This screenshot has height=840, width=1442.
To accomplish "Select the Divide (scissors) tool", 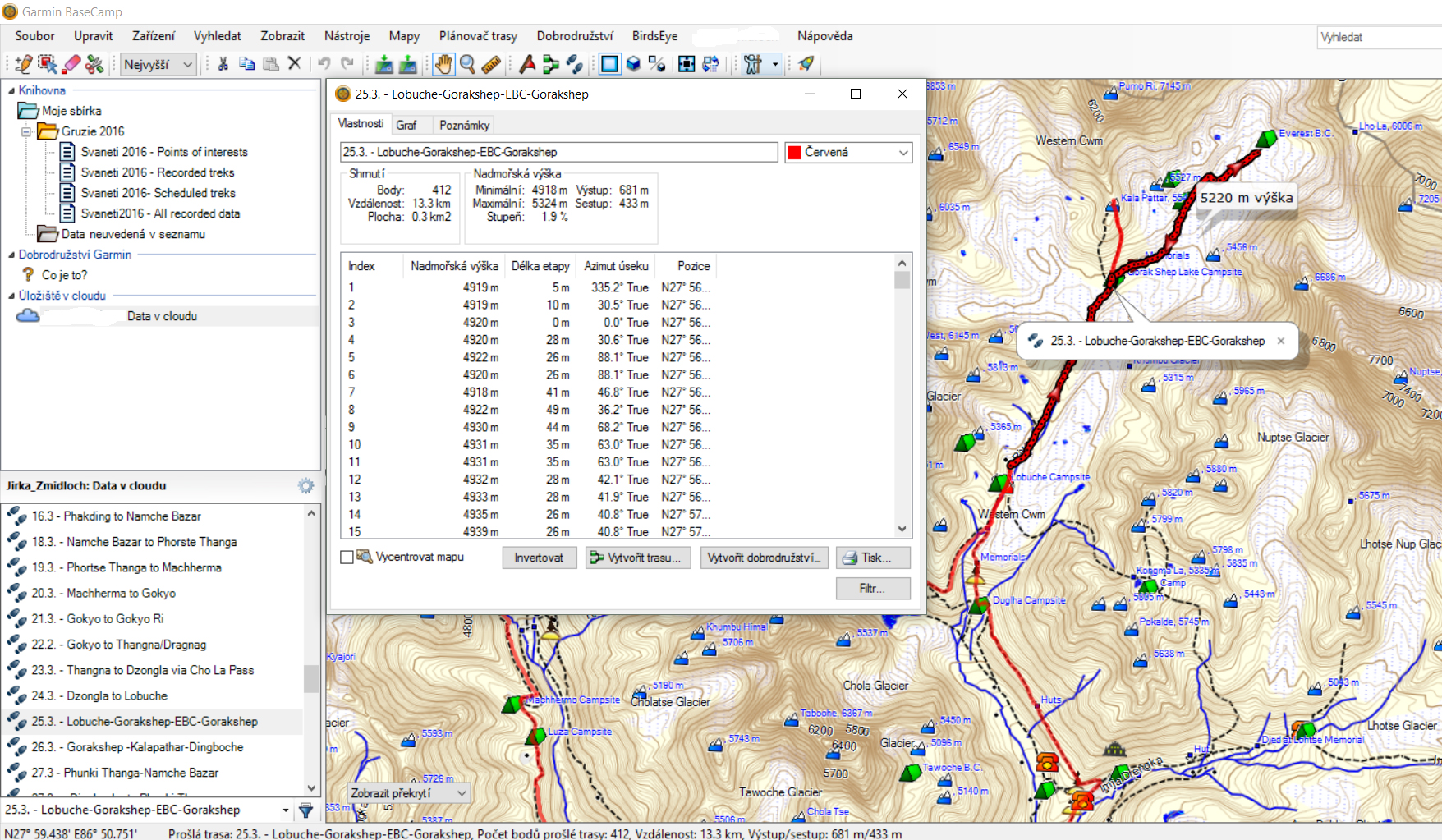I will [95, 63].
